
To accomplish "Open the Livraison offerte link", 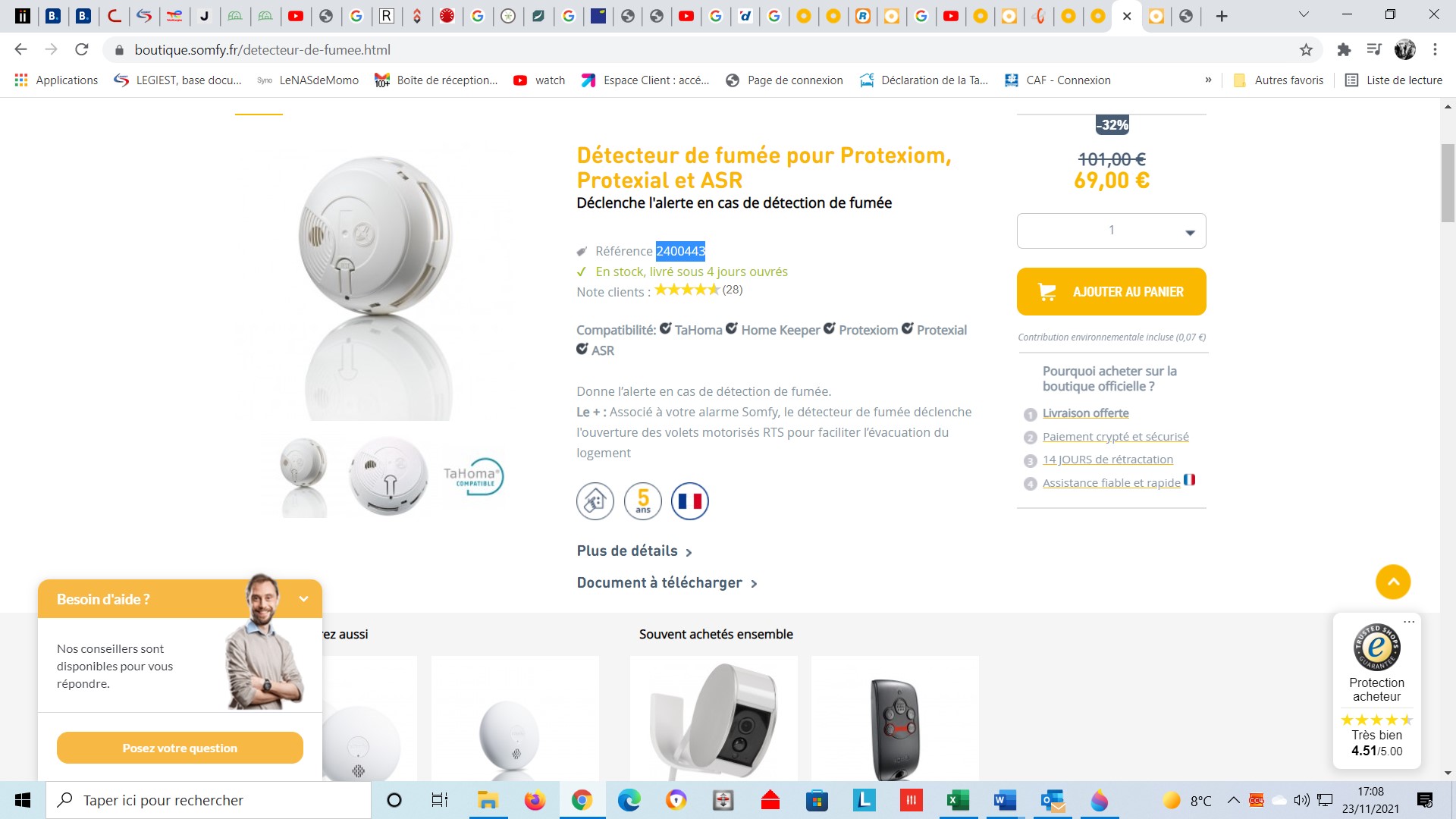I will tap(1085, 413).
